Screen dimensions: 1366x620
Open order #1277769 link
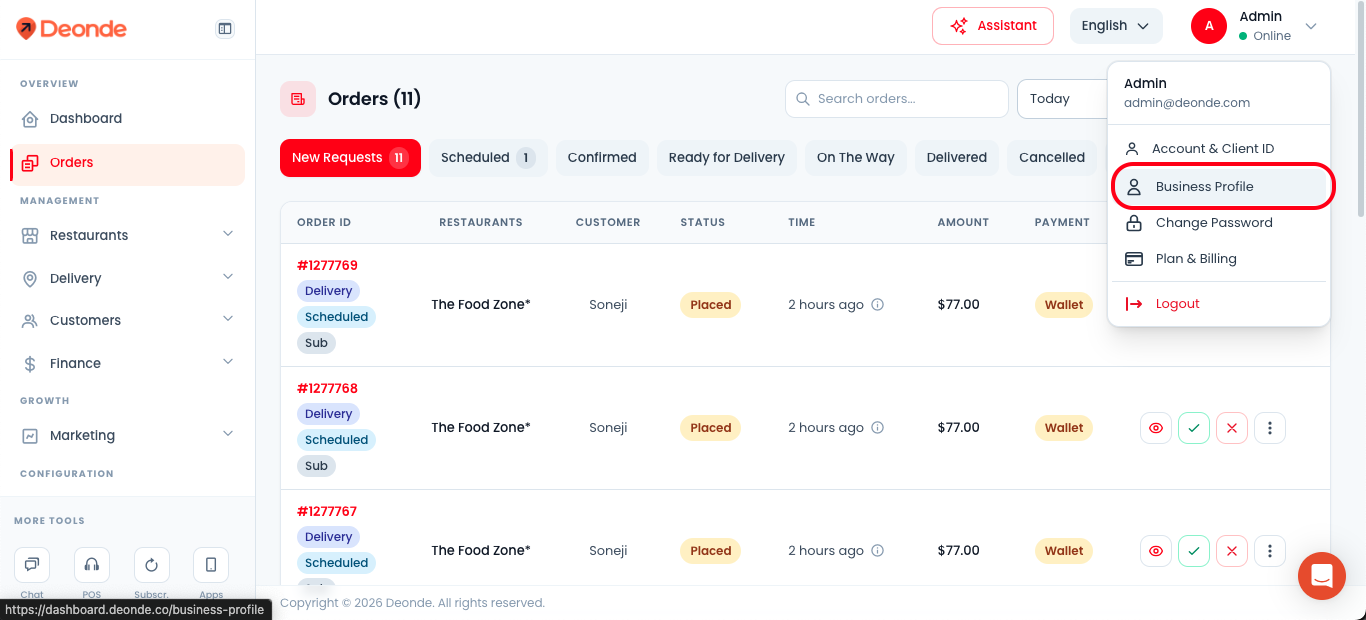pos(327,266)
